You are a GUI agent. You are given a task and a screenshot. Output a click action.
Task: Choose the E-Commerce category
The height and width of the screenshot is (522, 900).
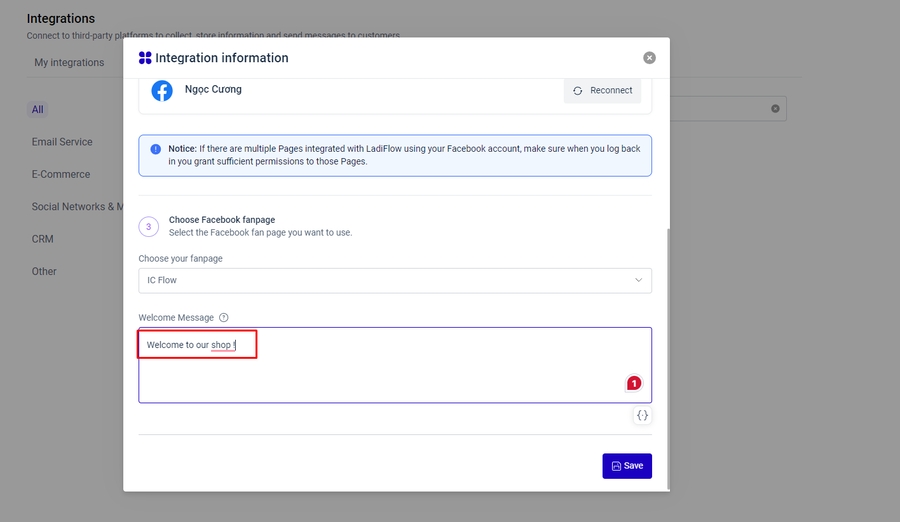click(61, 174)
